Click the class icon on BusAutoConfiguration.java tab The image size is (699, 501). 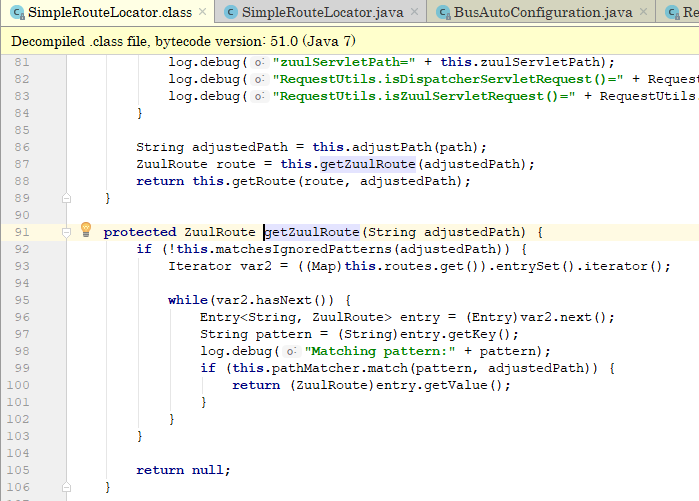(x=443, y=12)
